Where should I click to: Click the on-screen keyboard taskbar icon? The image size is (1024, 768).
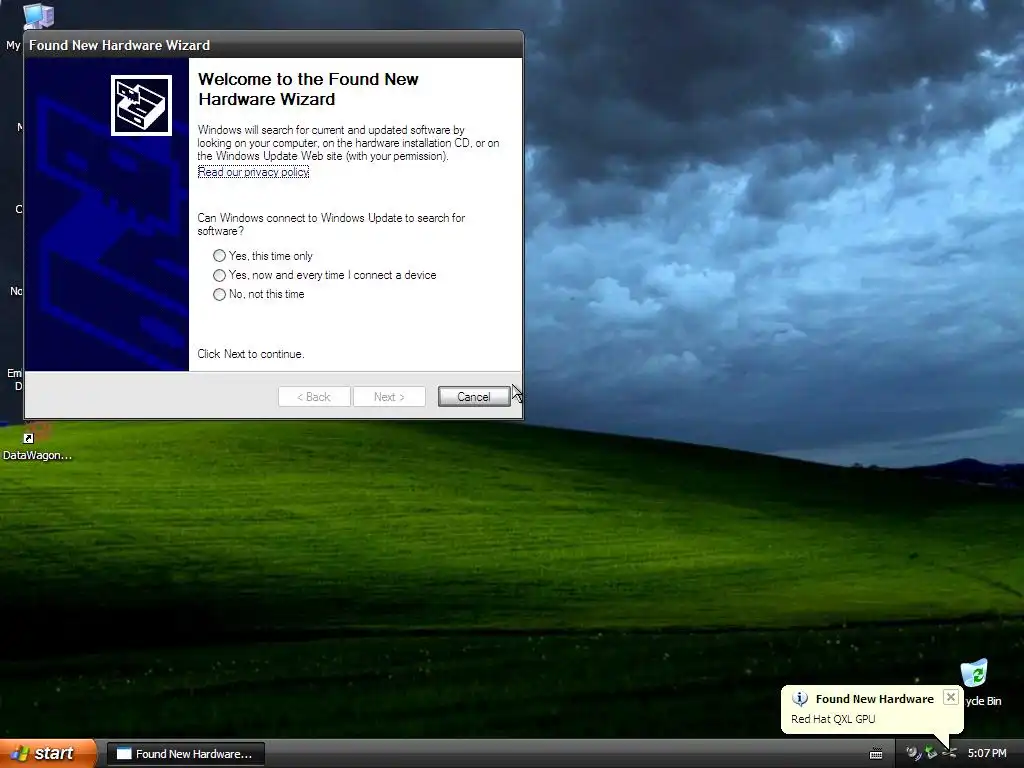[x=876, y=754]
